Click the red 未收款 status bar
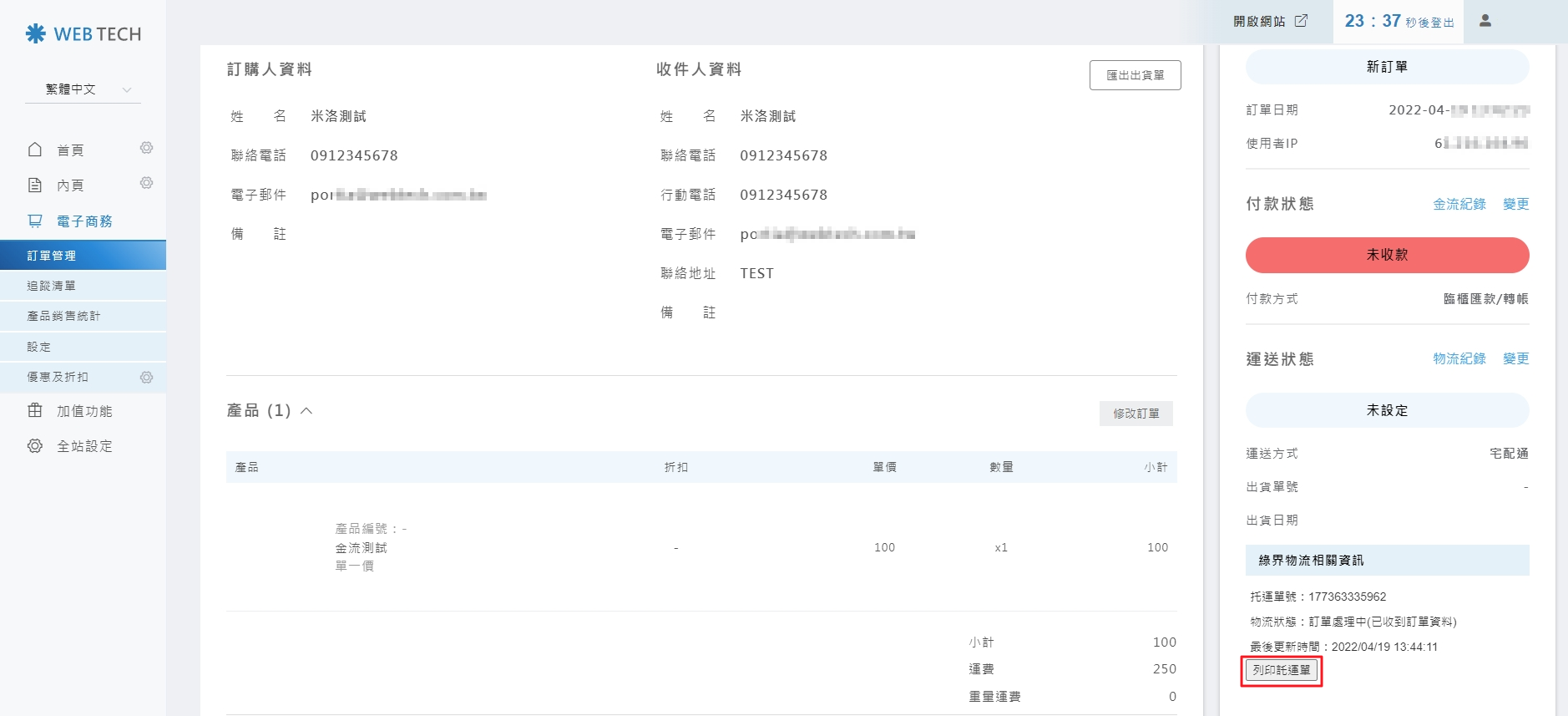This screenshot has height=716, width=1568. (1387, 255)
